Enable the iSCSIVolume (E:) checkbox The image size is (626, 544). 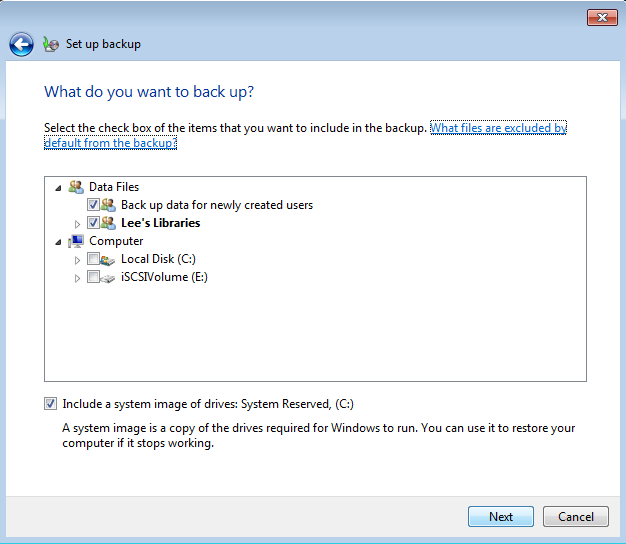93,277
